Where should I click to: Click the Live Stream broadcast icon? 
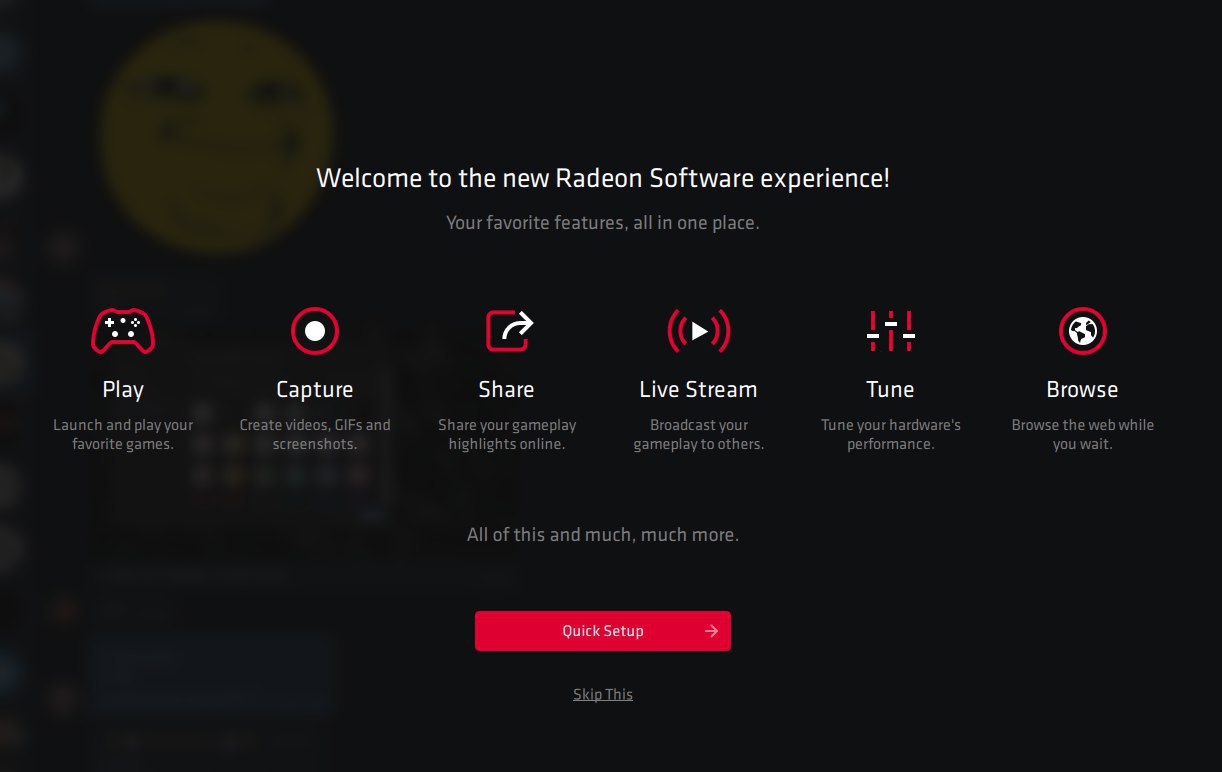tap(699, 331)
